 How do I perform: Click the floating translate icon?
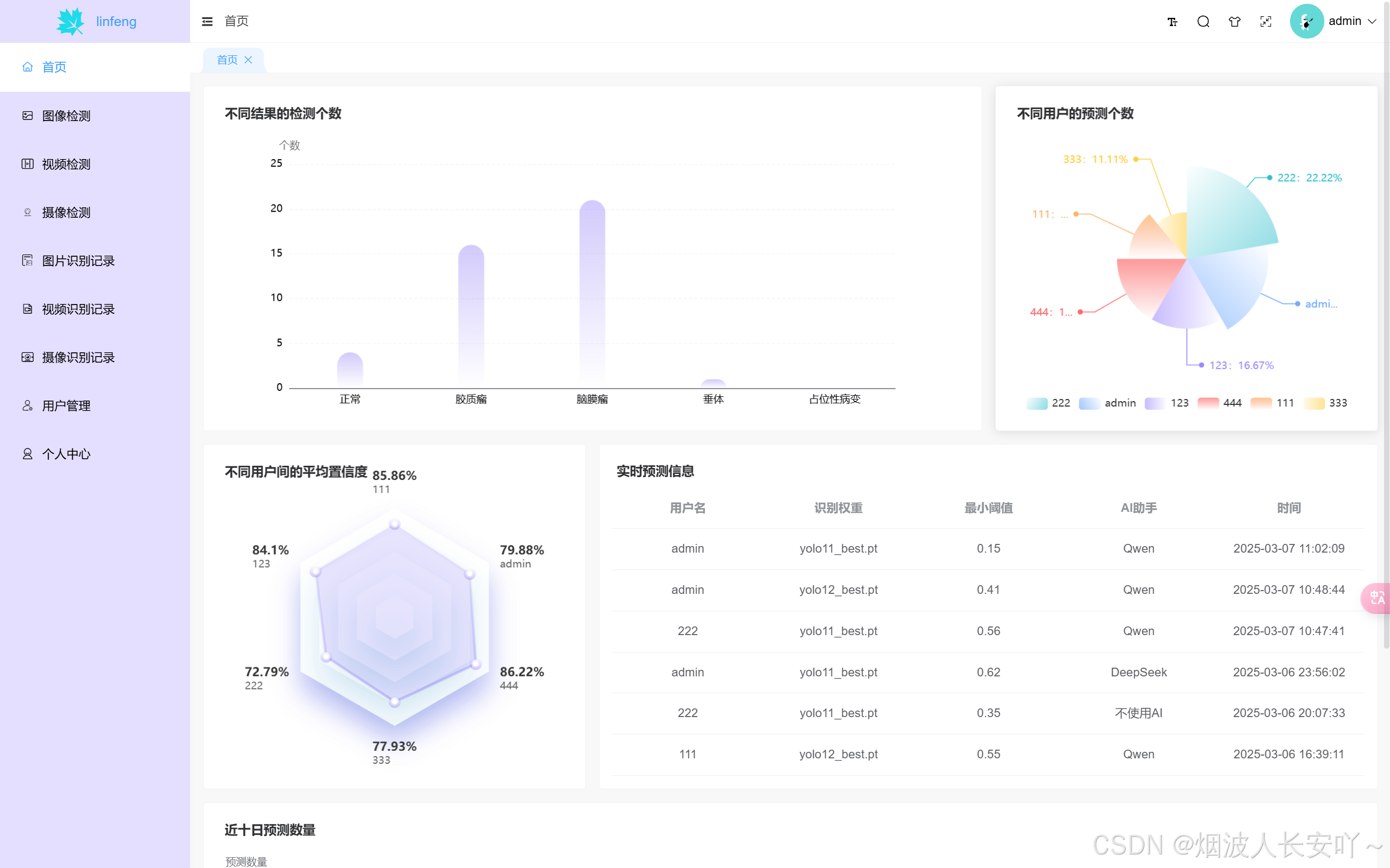(x=1376, y=598)
